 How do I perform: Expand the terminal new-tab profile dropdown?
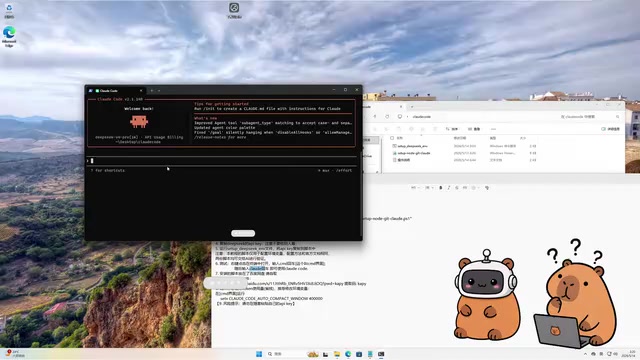click(x=159, y=91)
